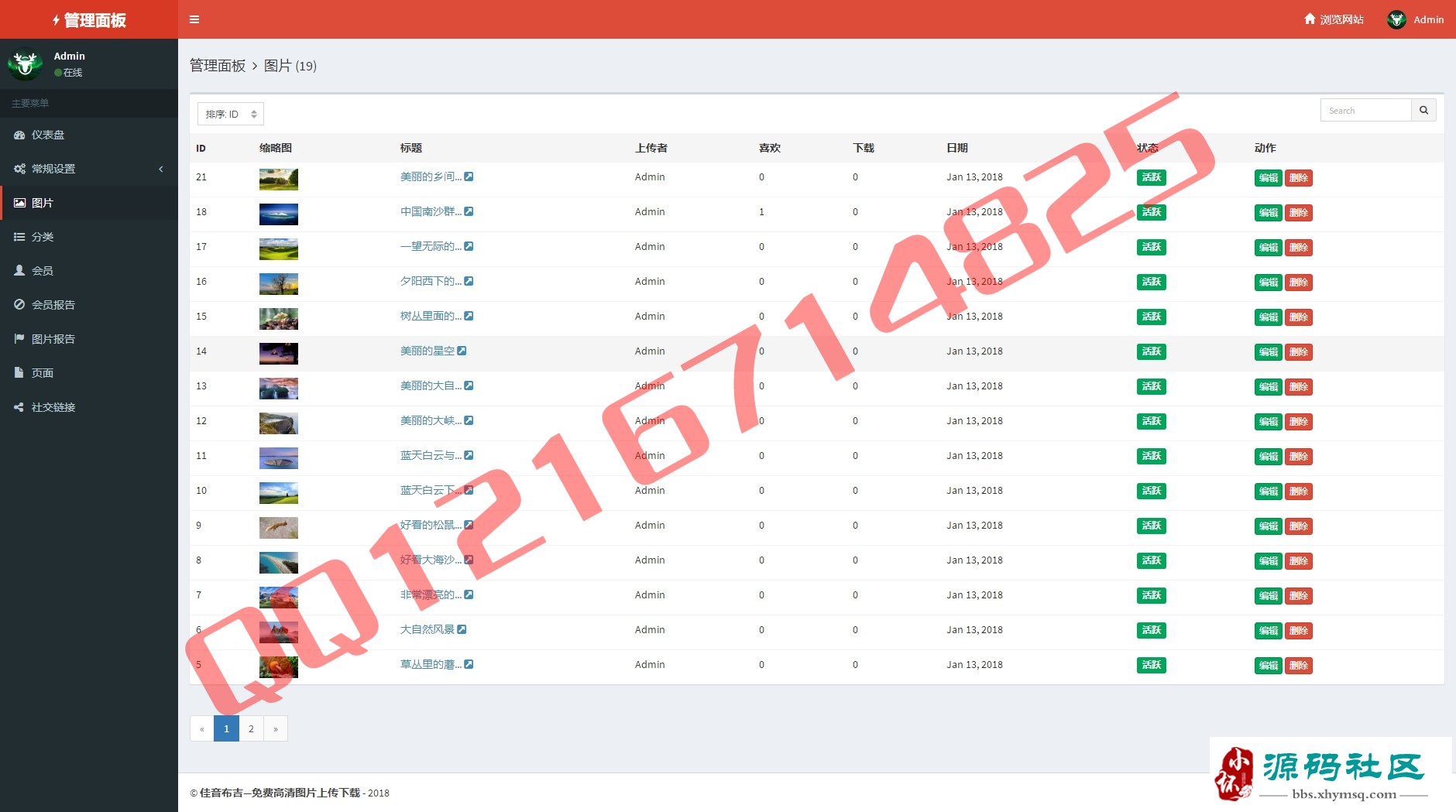Click the search magnifier button
Screen dimensions: 1456x812
tap(1423, 110)
